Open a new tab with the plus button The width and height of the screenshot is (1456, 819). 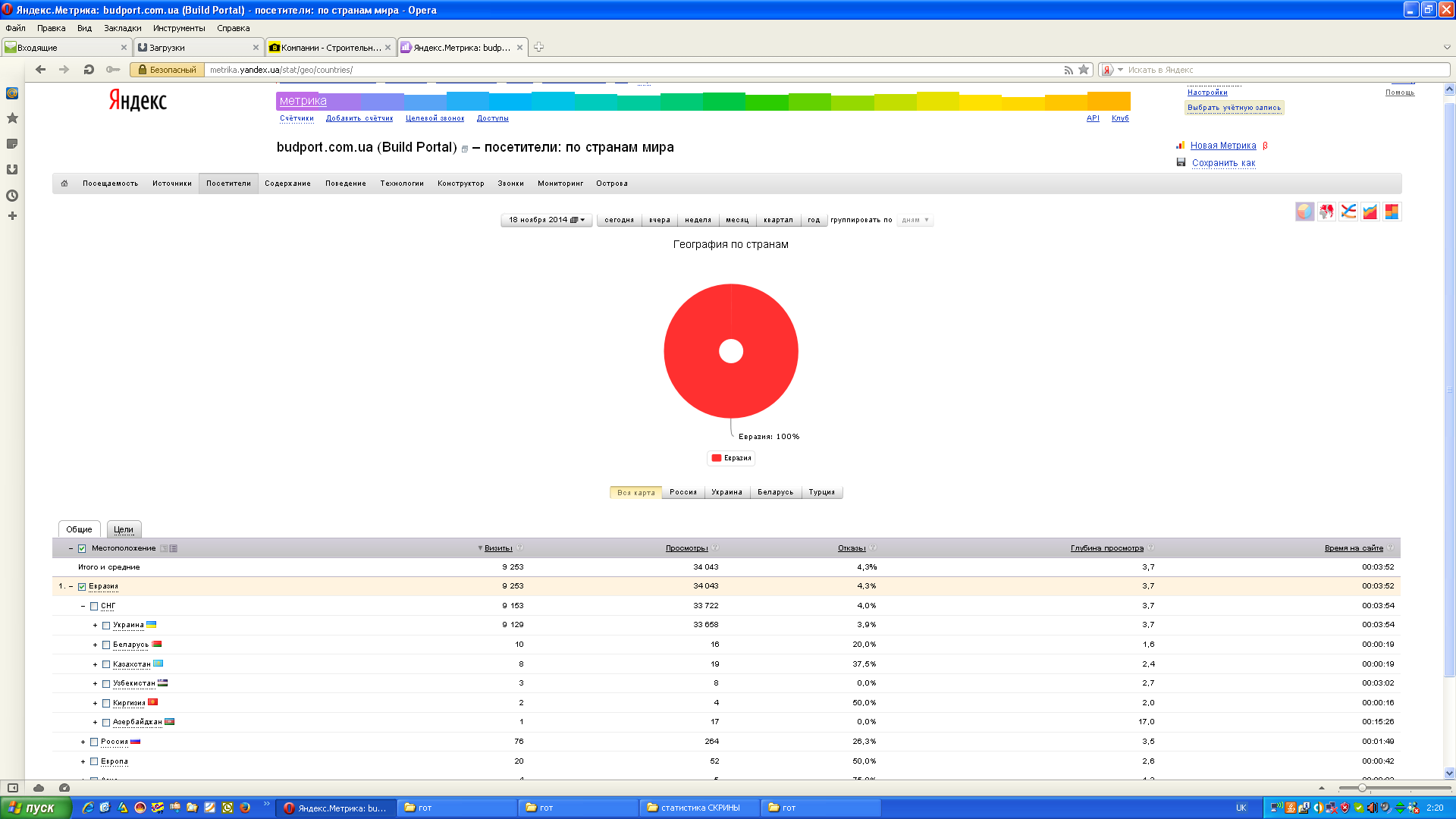[x=538, y=47]
